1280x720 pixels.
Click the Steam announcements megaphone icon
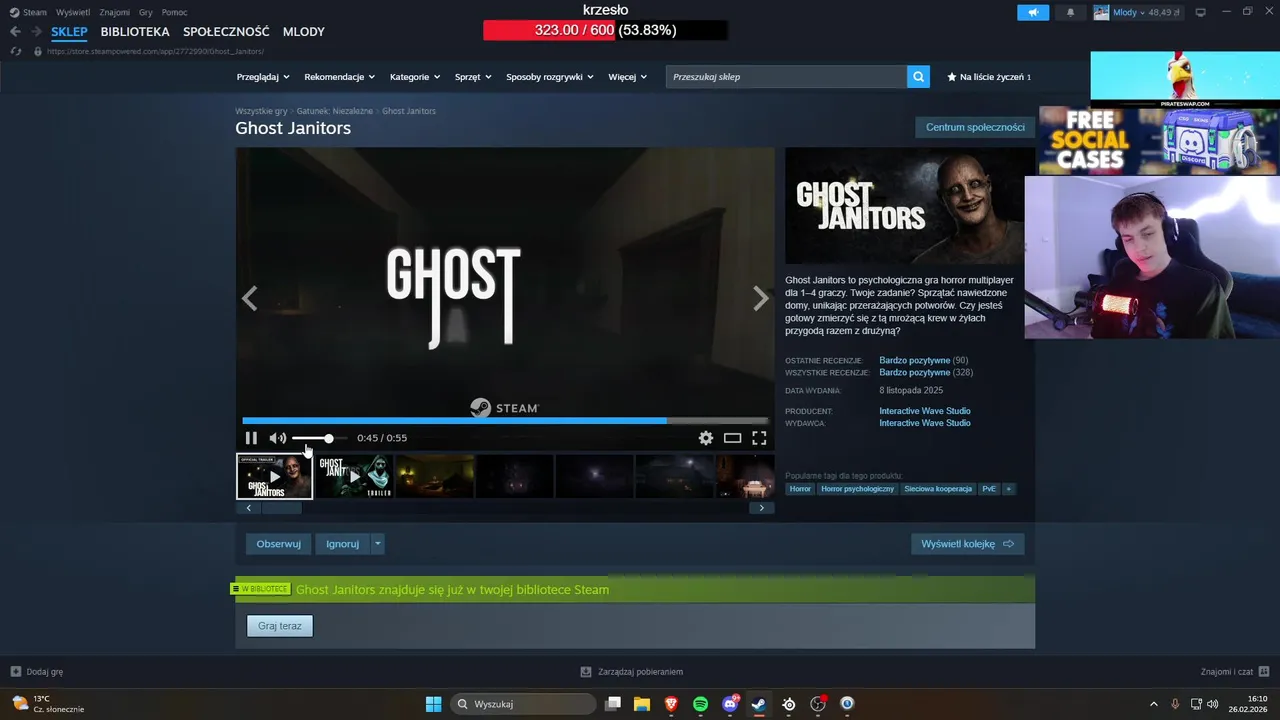pos(1033,12)
